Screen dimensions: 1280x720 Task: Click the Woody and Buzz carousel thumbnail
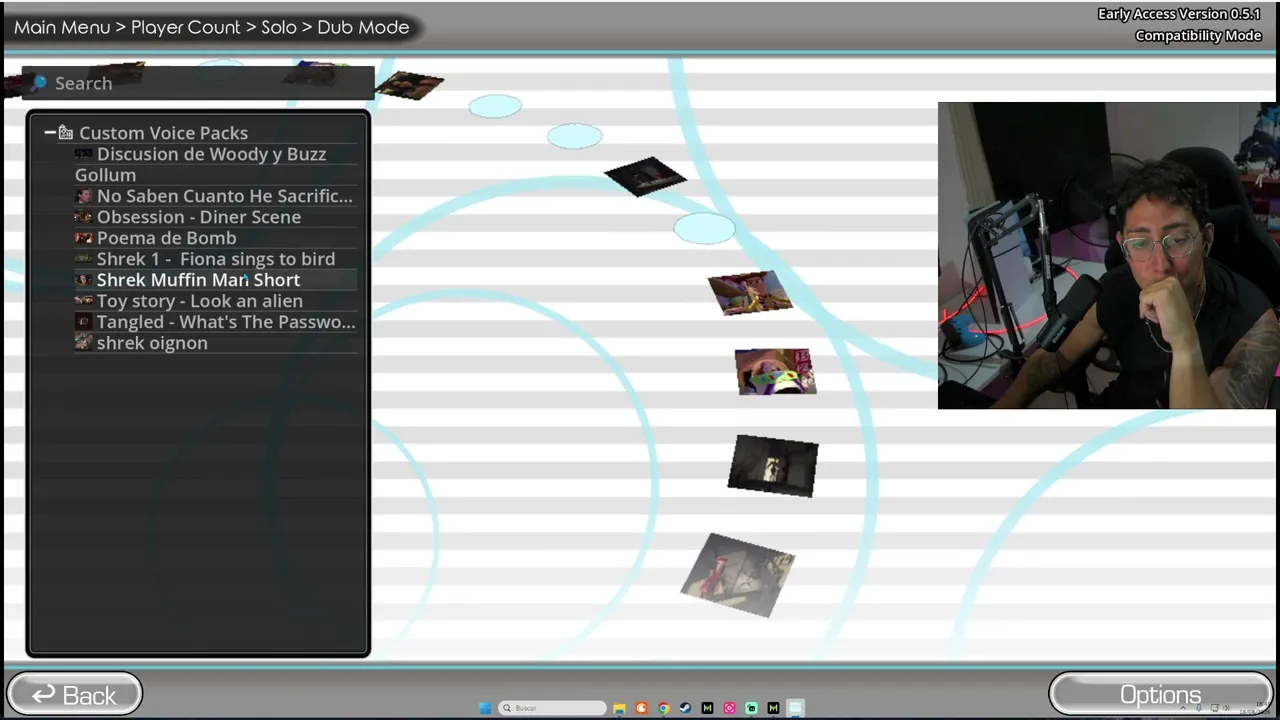click(x=750, y=293)
